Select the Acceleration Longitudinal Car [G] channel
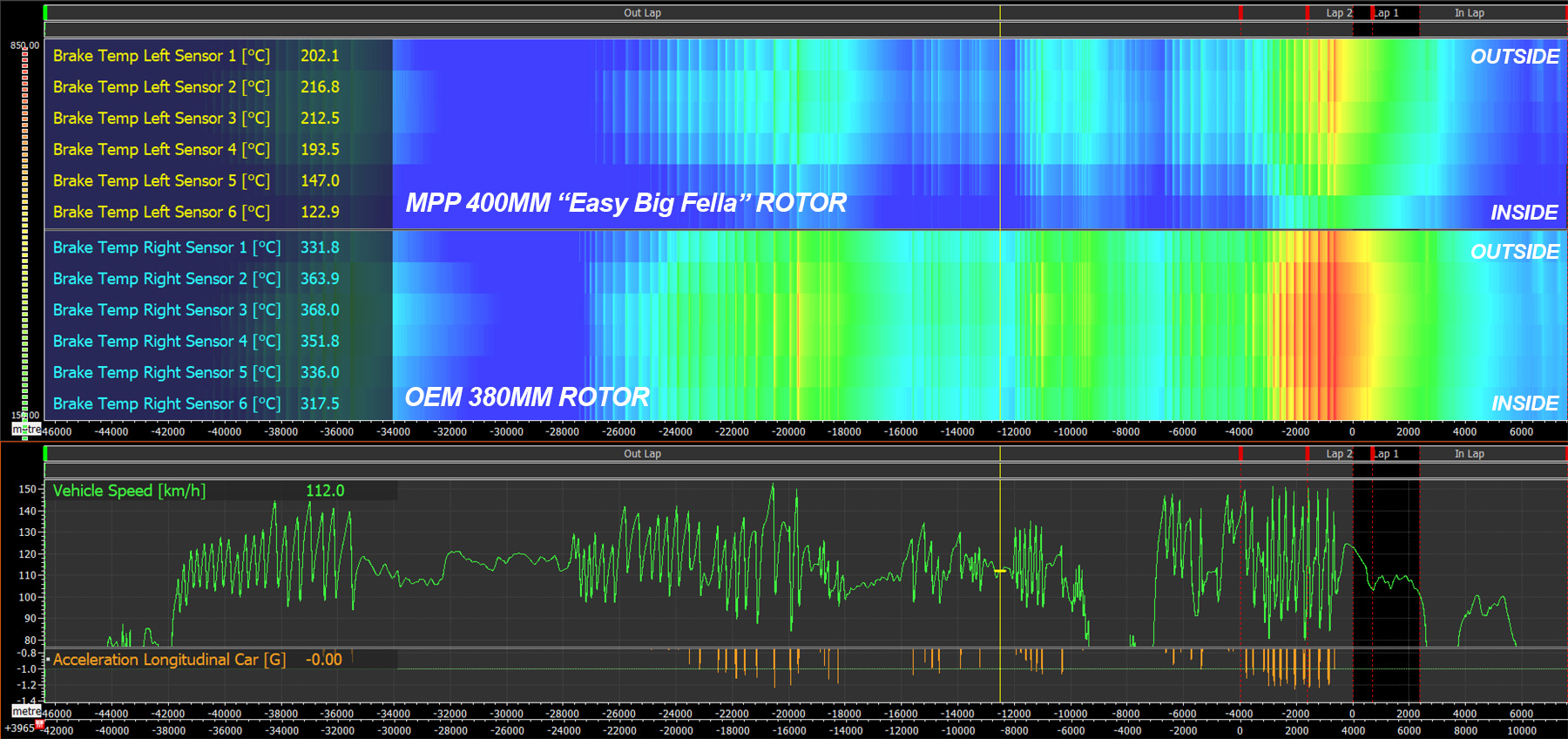The image size is (1568, 739). tap(169, 660)
